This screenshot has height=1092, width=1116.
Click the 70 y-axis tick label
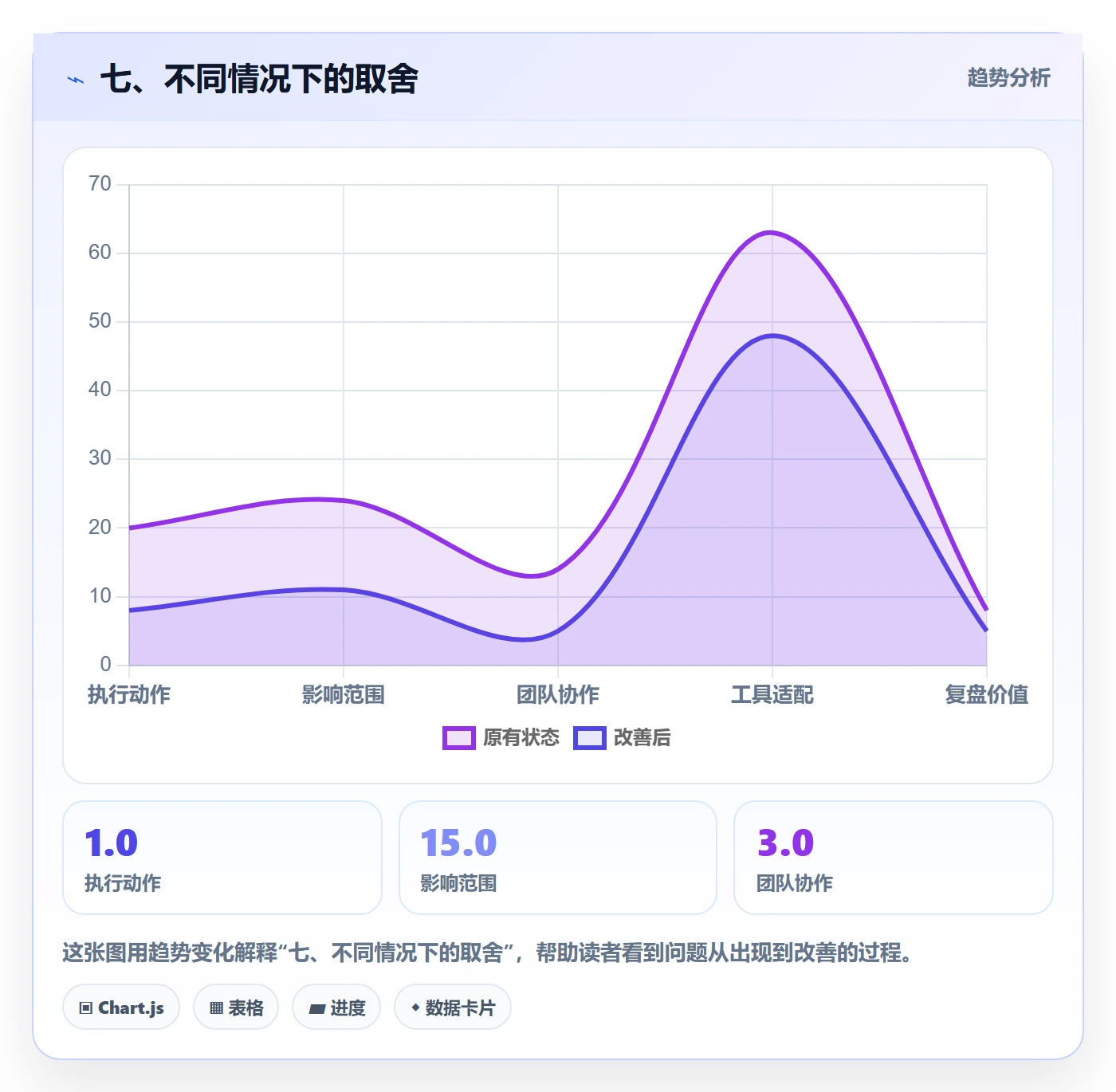pos(100,184)
